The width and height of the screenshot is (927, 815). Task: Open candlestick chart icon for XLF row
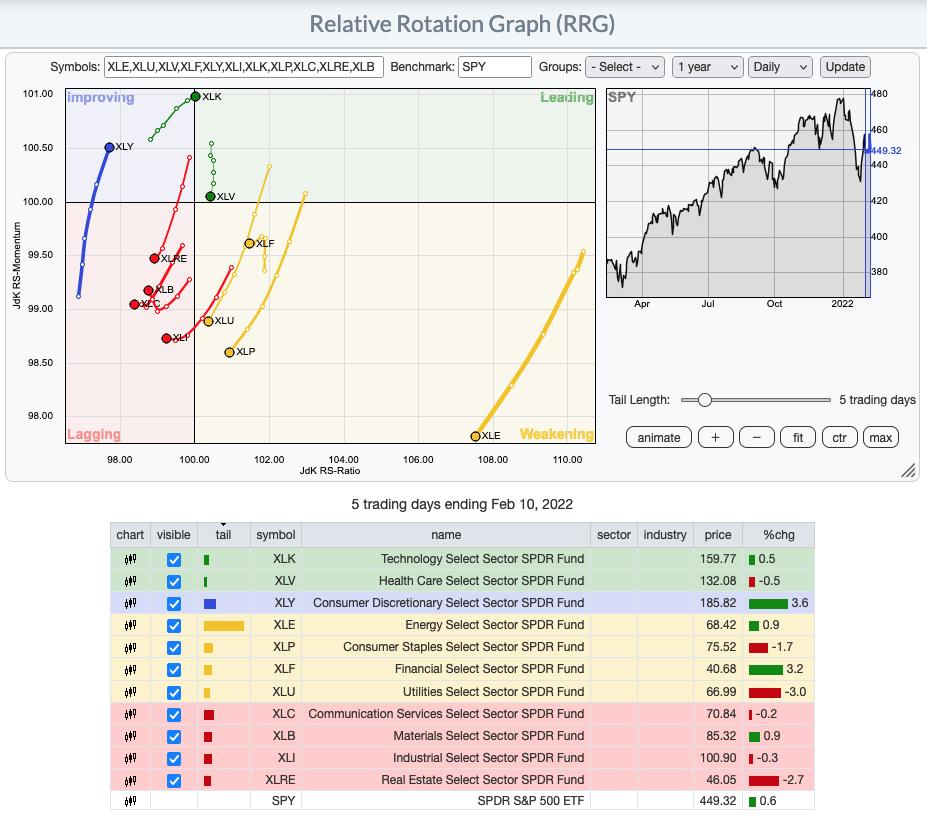[x=130, y=670]
